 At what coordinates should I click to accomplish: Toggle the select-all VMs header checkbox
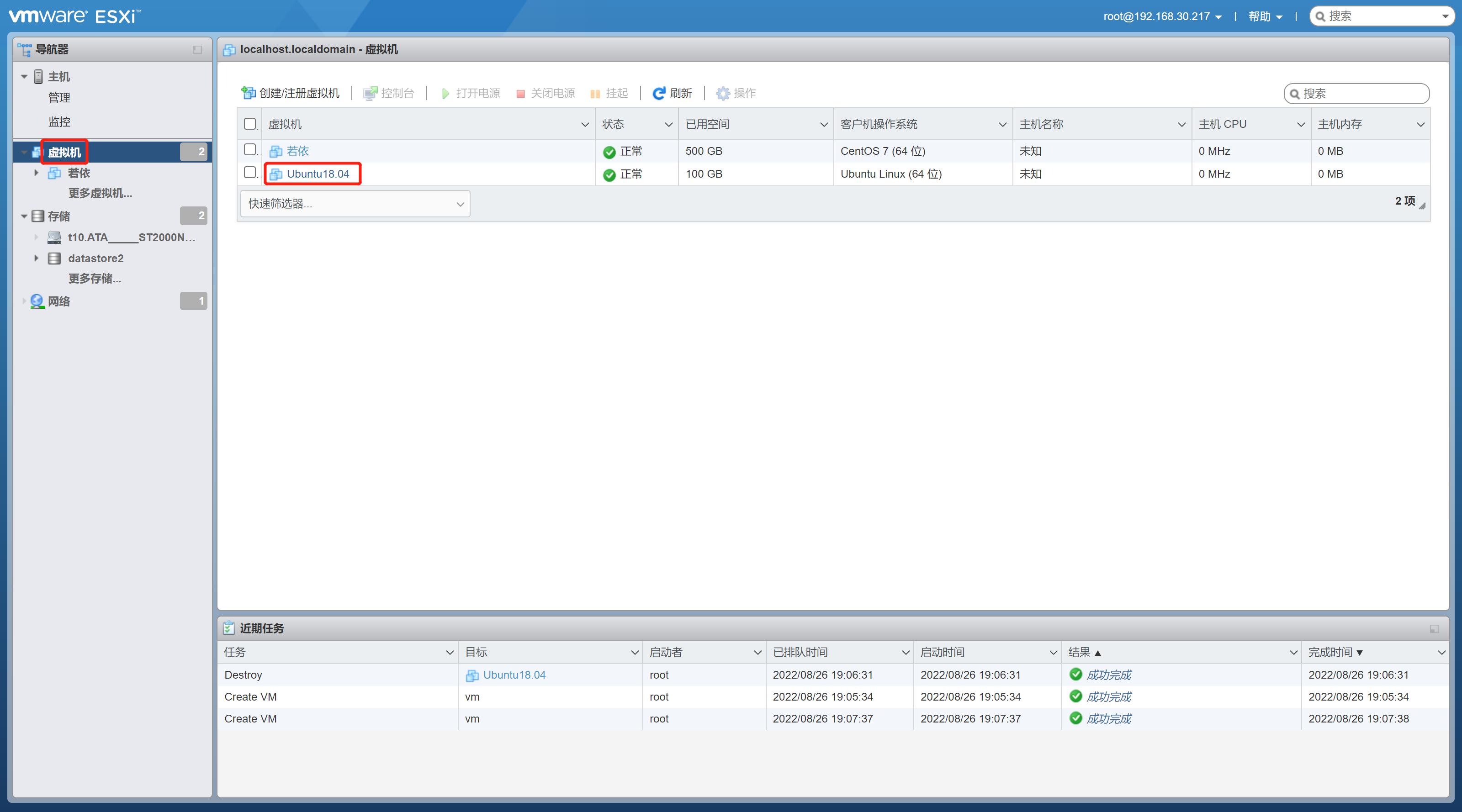click(250, 124)
